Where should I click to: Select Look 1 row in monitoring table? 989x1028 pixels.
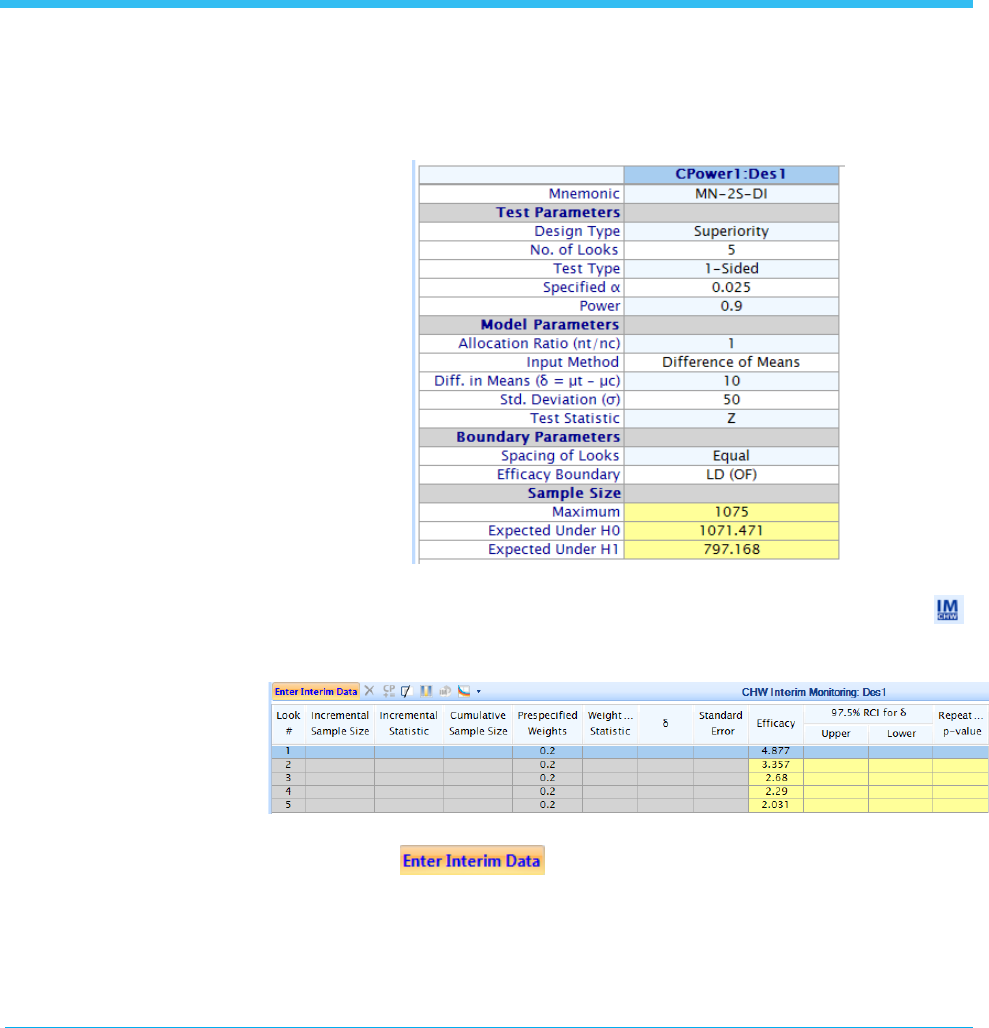(x=630, y=751)
